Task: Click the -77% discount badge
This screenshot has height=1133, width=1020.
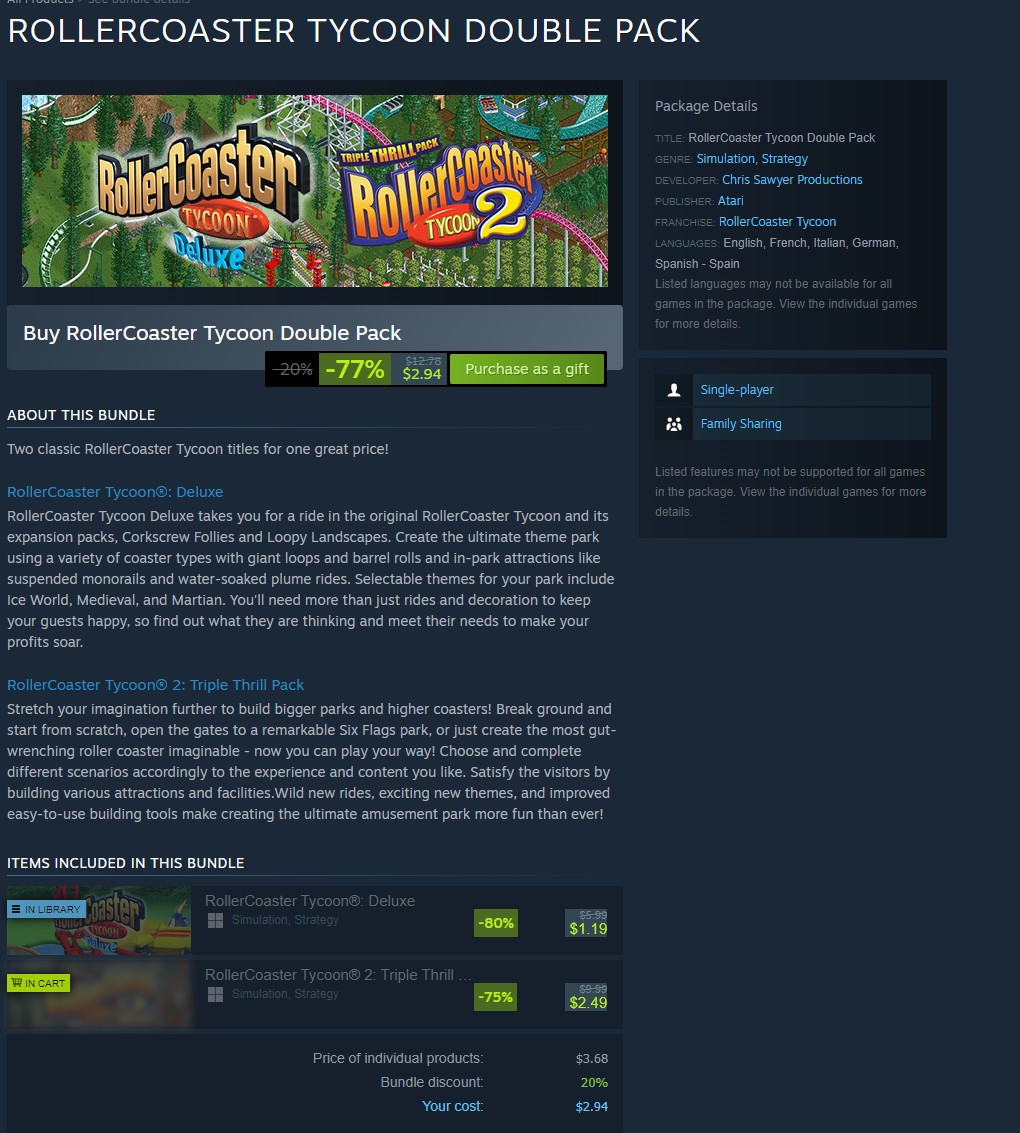Action: [x=355, y=369]
